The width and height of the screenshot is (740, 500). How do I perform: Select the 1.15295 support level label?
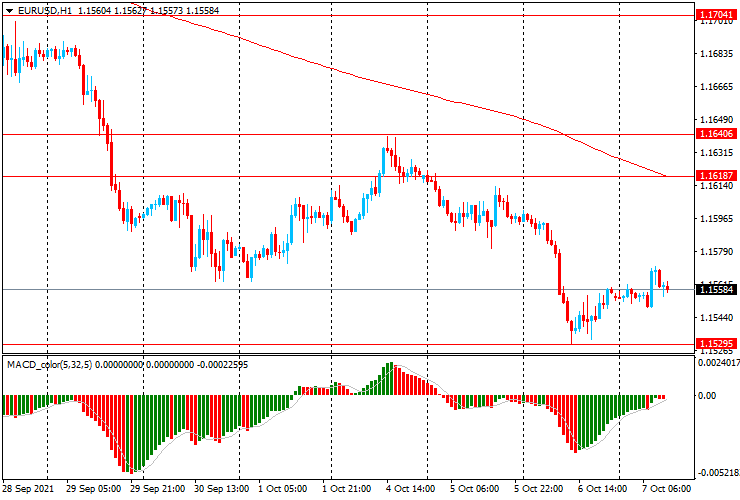pos(716,344)
